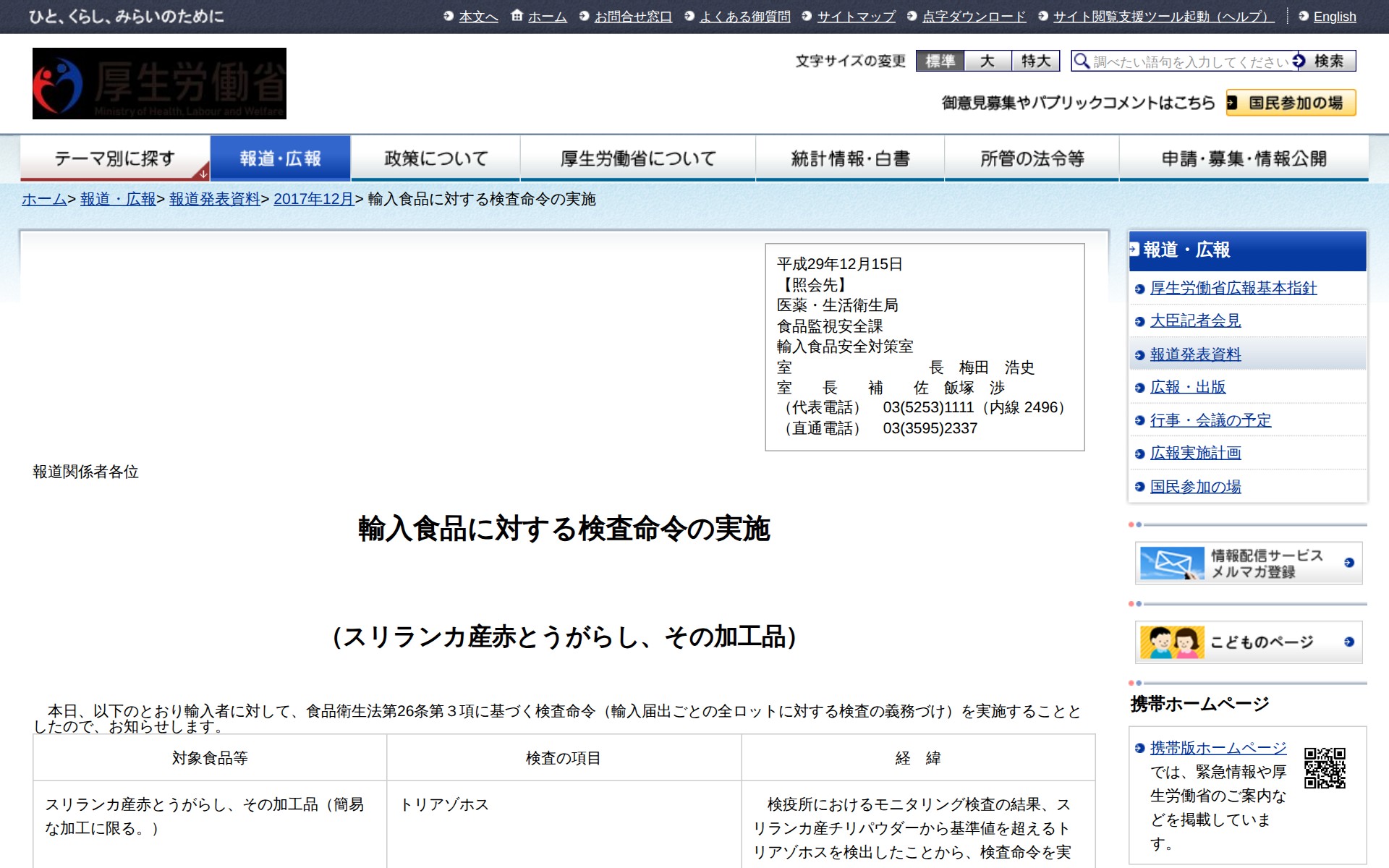This screenshot has width=1389, height=868.
Task: Switch to the 統計情報・白書 navigation tab
Action: [851, 157]
